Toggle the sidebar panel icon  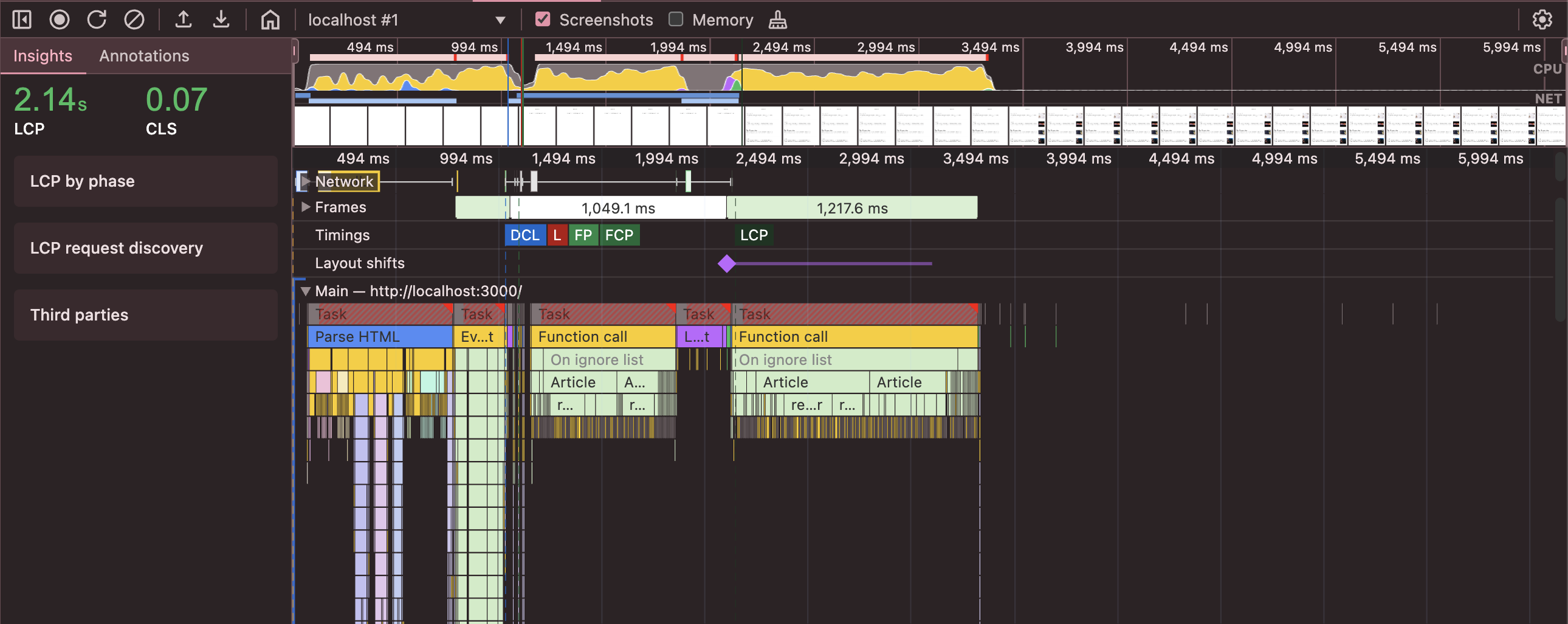click(x=22, y=20)
